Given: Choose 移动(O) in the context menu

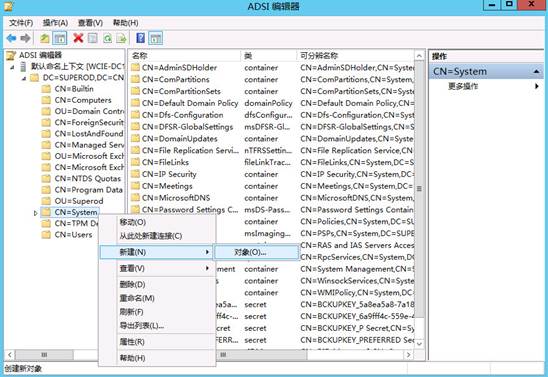Looking at the screenshot, I should pyautogui.click(x=157, y=222).
